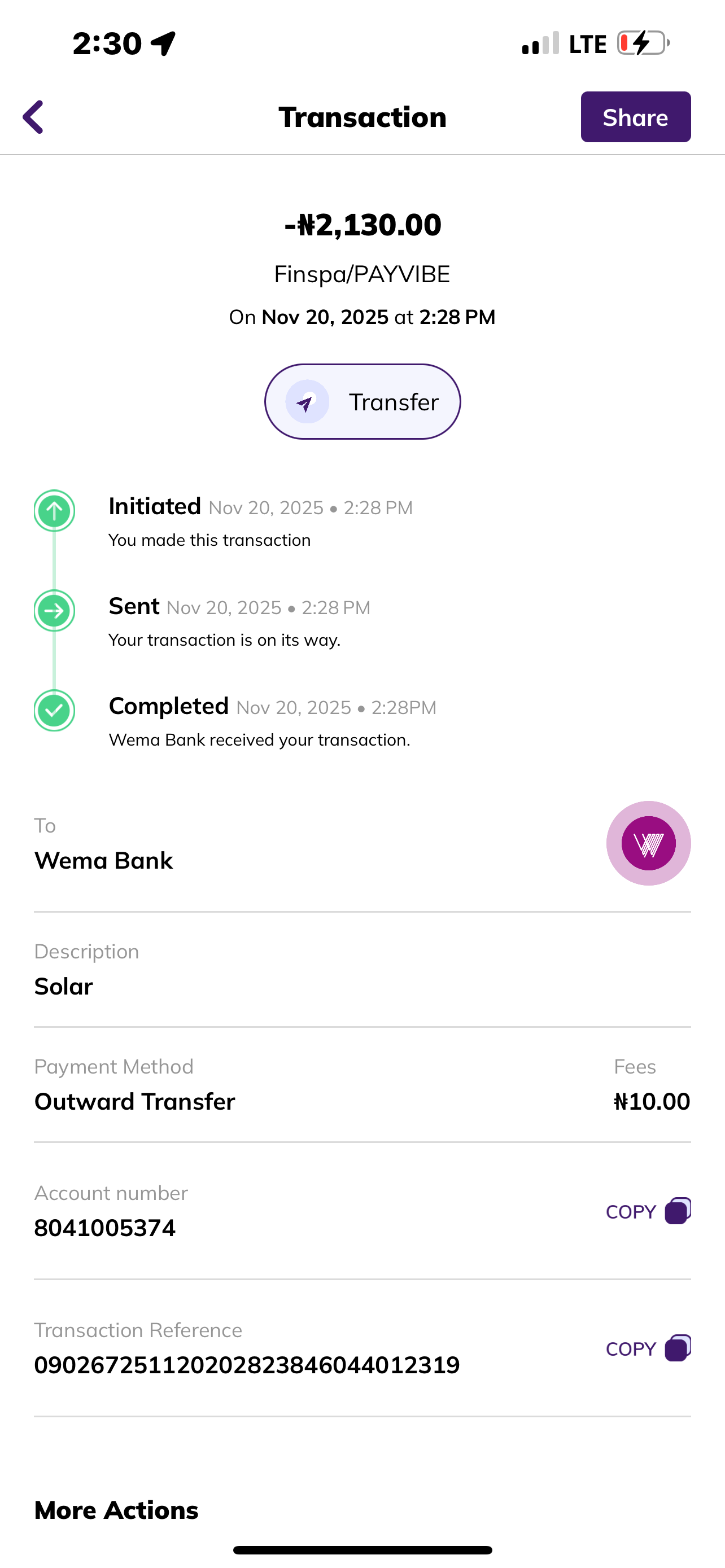Tap the Solar description field
Image resolution: width=725 pixels, height=1568 pixels.
coord(63,986)
